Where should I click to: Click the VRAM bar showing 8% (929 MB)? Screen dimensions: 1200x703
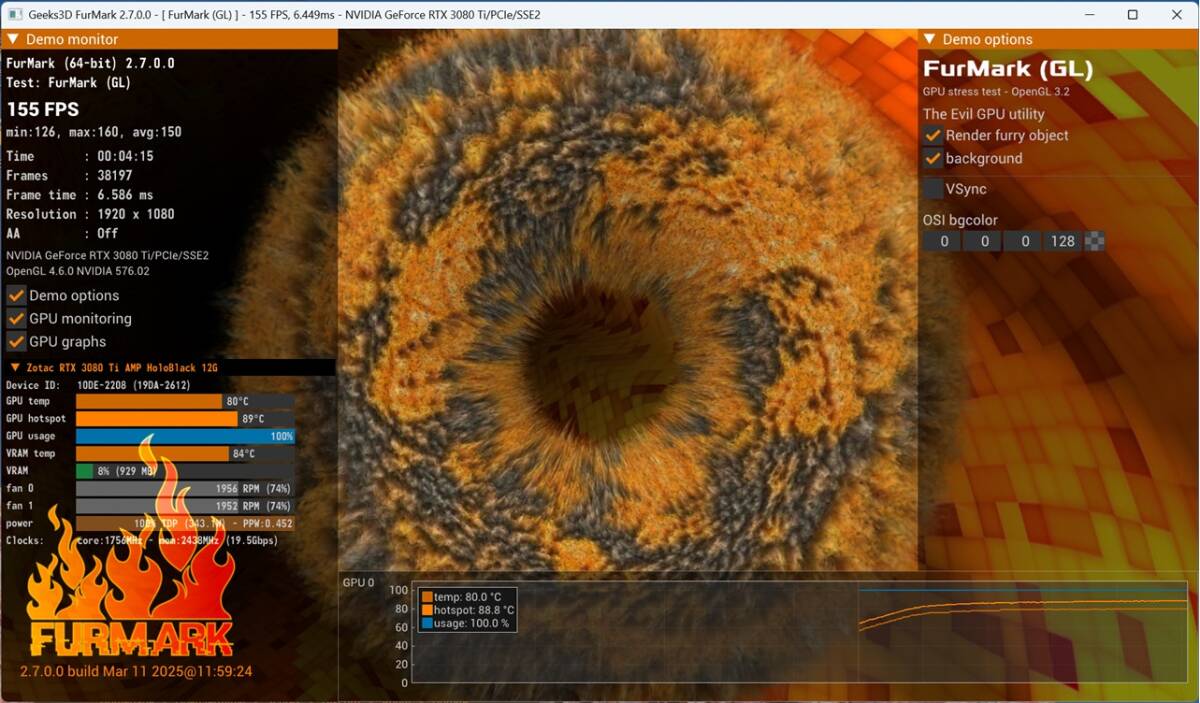point(185,471)
